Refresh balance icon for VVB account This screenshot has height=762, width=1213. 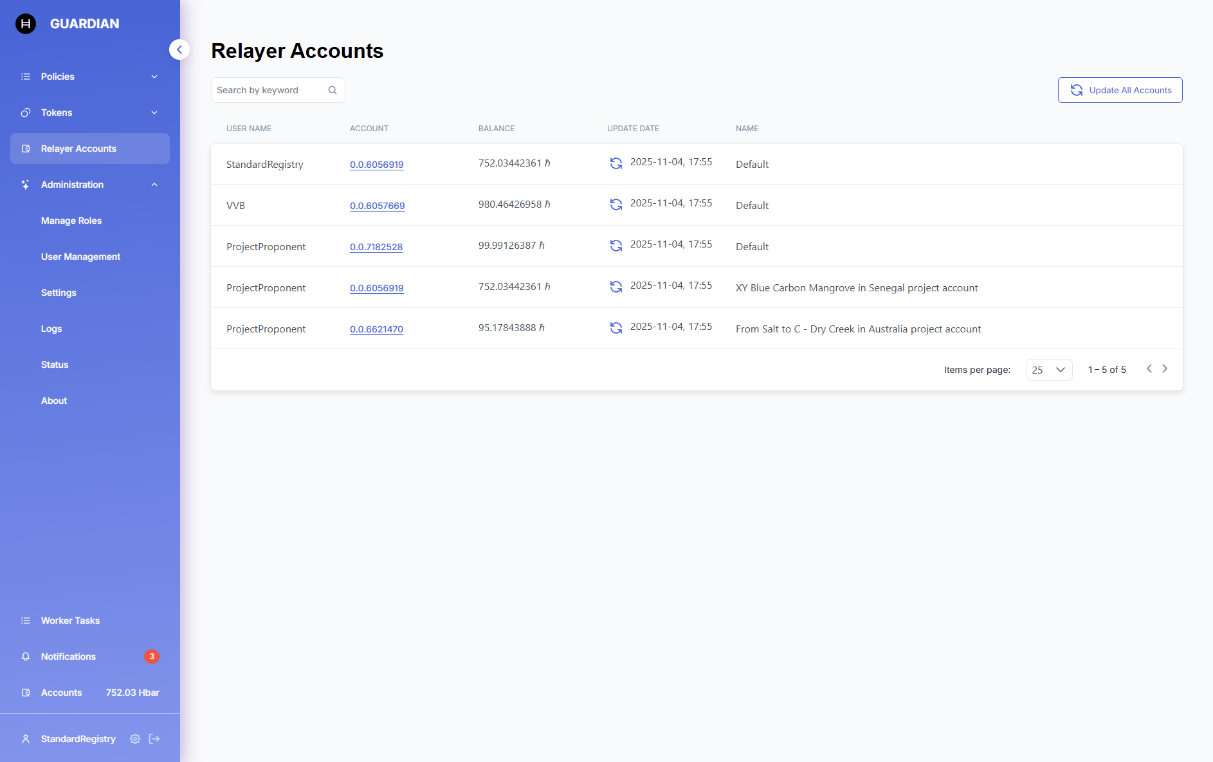point(616,204)
